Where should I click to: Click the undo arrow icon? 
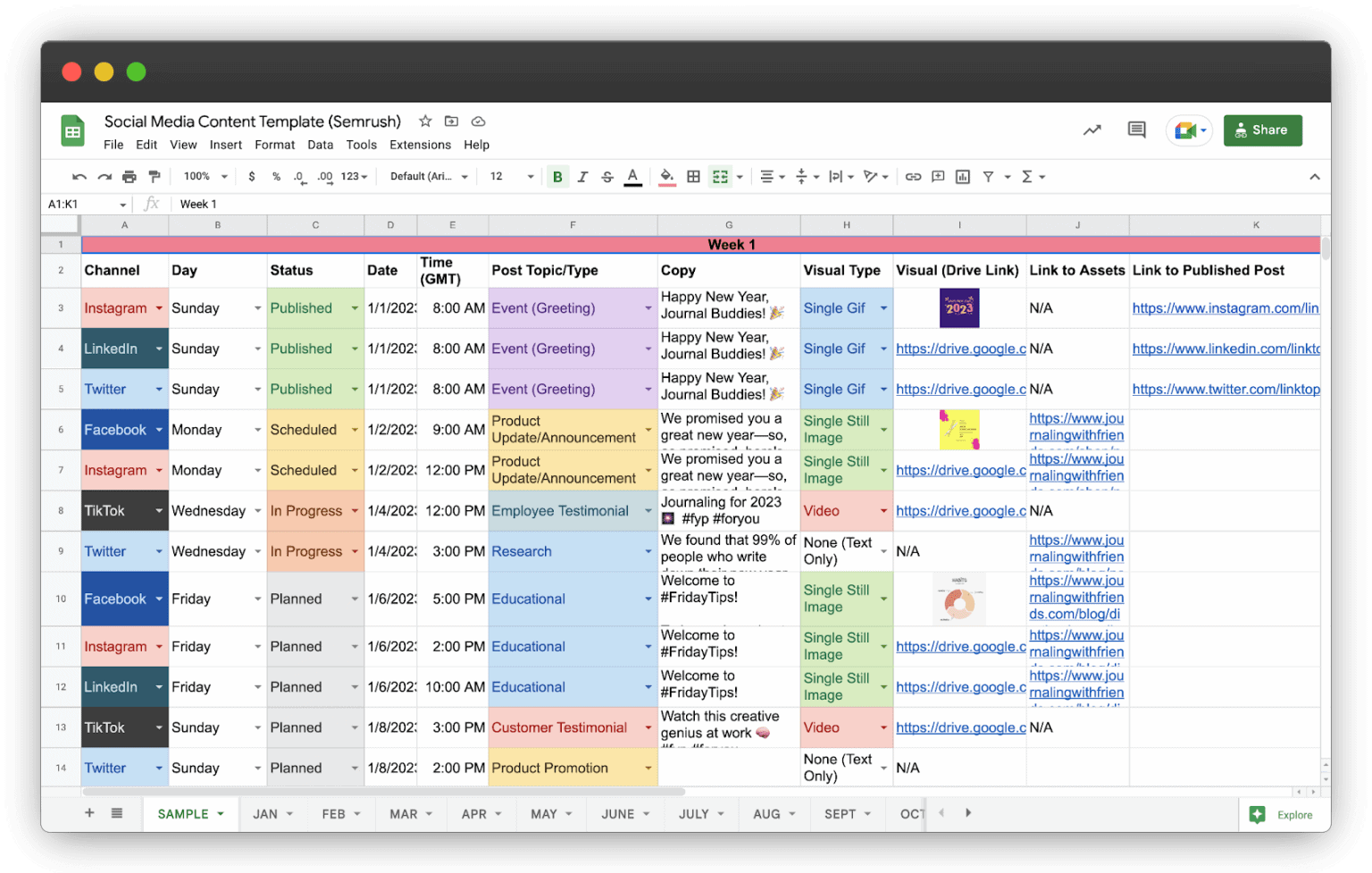click(79, 177)
